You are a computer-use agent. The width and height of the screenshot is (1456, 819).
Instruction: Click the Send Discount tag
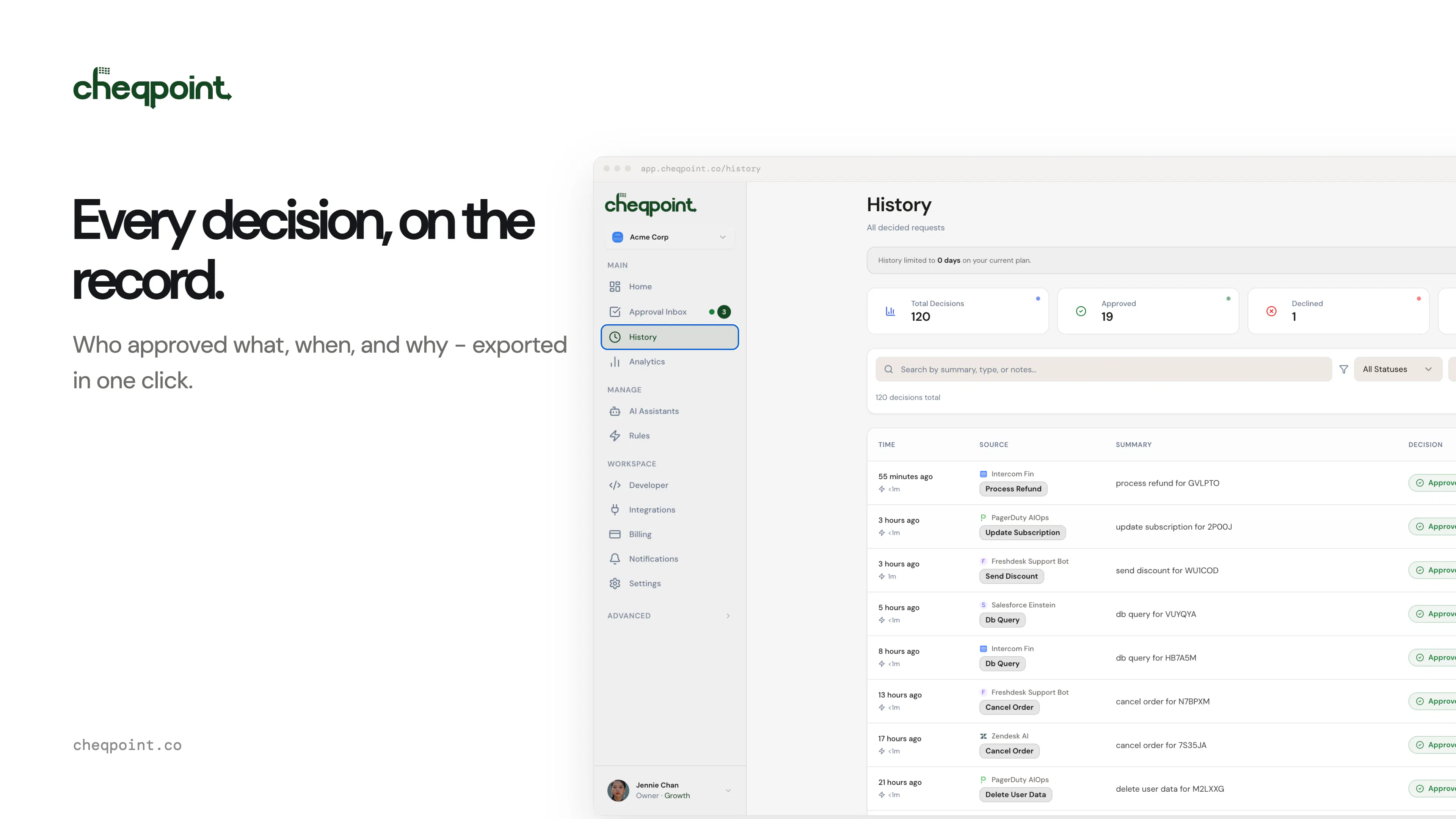pyautogui.click(x=1011, y=576)
